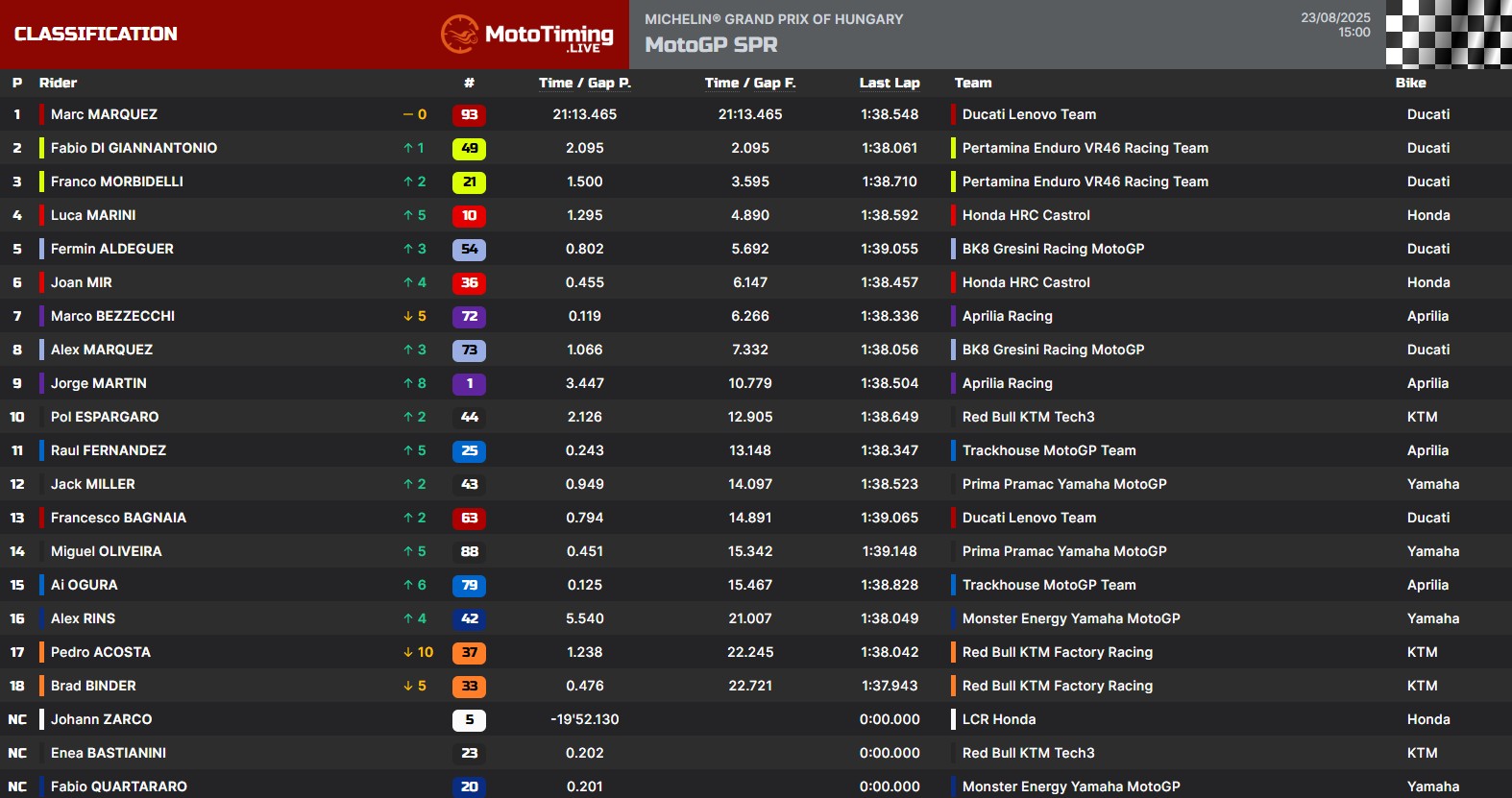Click the Time / Gap P. column header
The width and height of the screenshot is (1512, 798).
pyautogui.click(x=584, y=83)
